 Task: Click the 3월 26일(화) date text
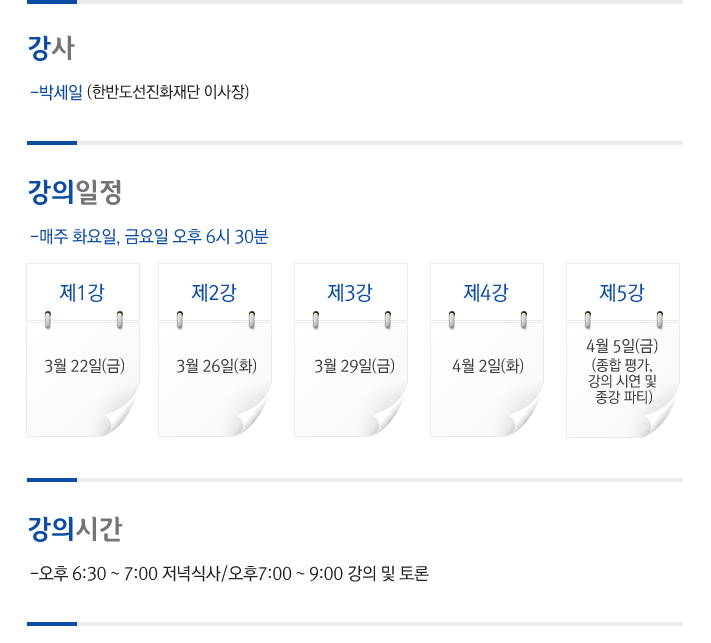[x=216, y=366]
